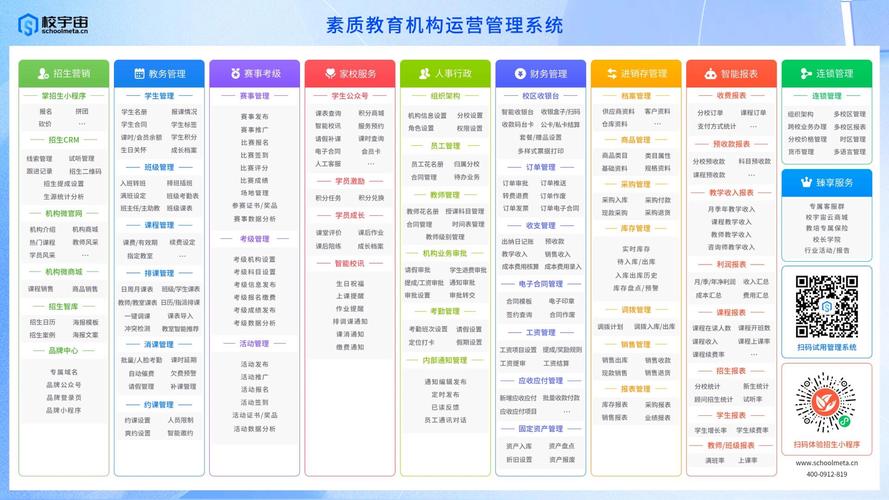Open 业绩报表 in 报表管理
This screenshot has width=889, height=500.
click(x=658, y=417)
